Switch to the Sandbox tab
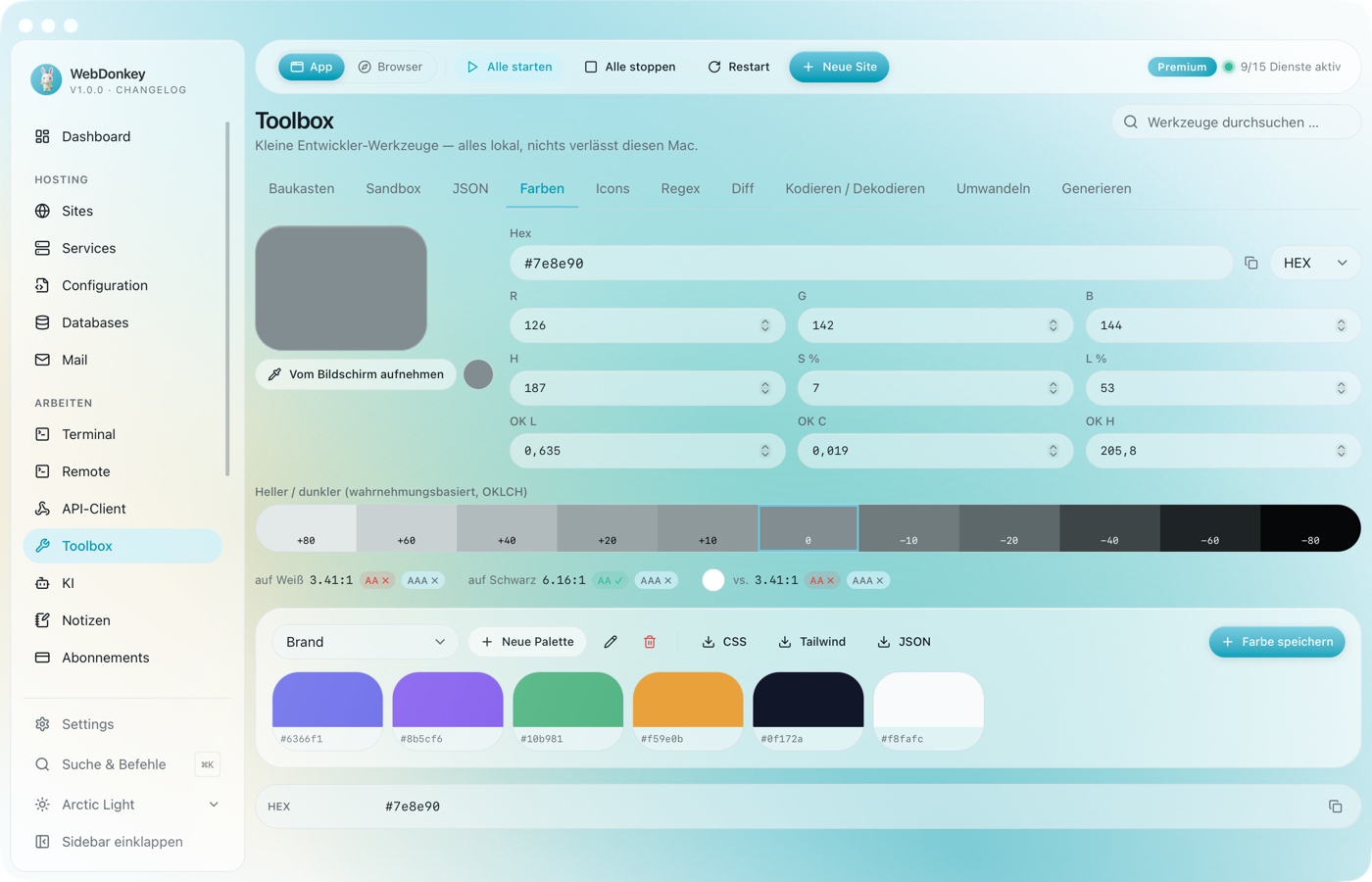 393,188
